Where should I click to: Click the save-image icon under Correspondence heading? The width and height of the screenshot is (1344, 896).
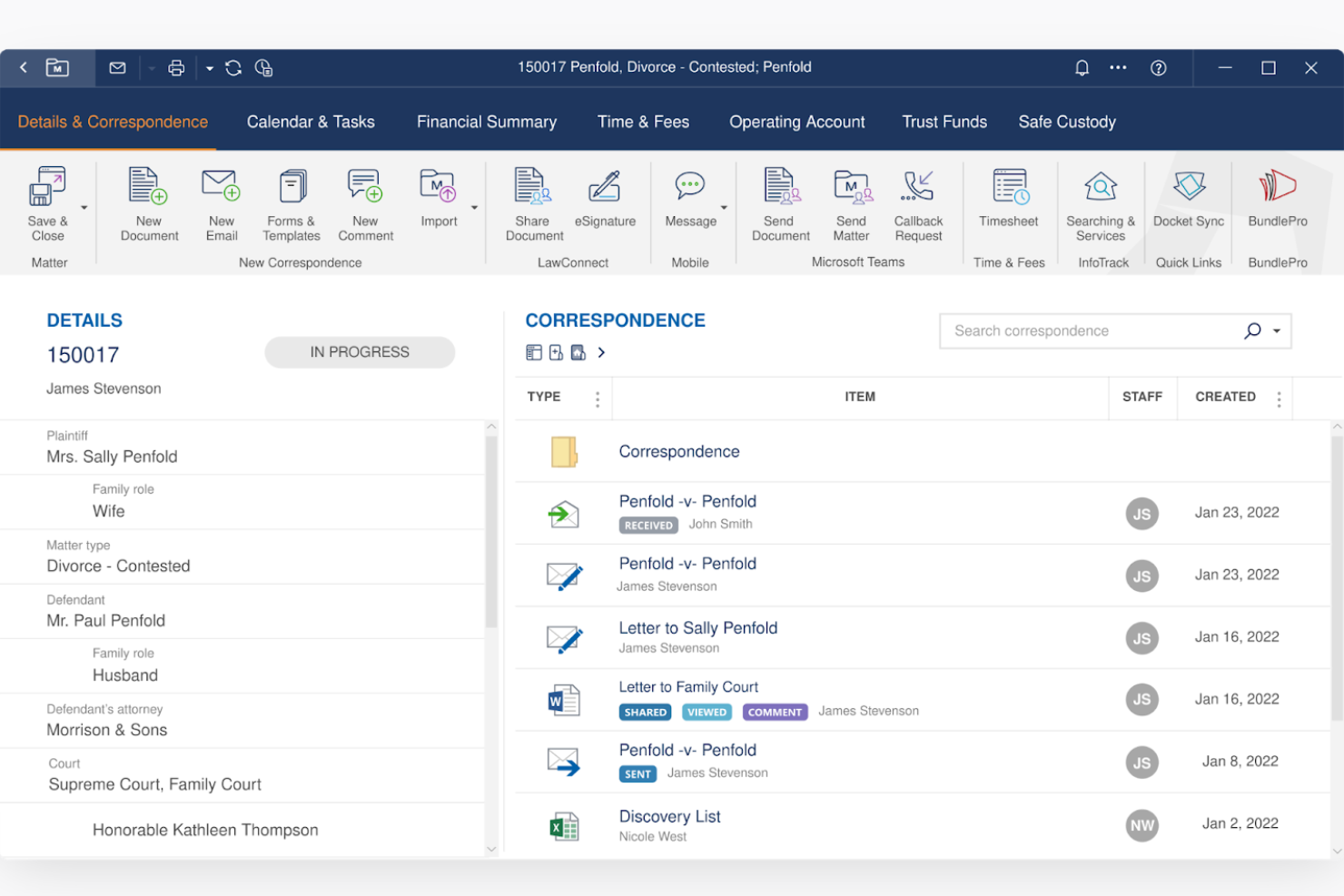(578, 352)
